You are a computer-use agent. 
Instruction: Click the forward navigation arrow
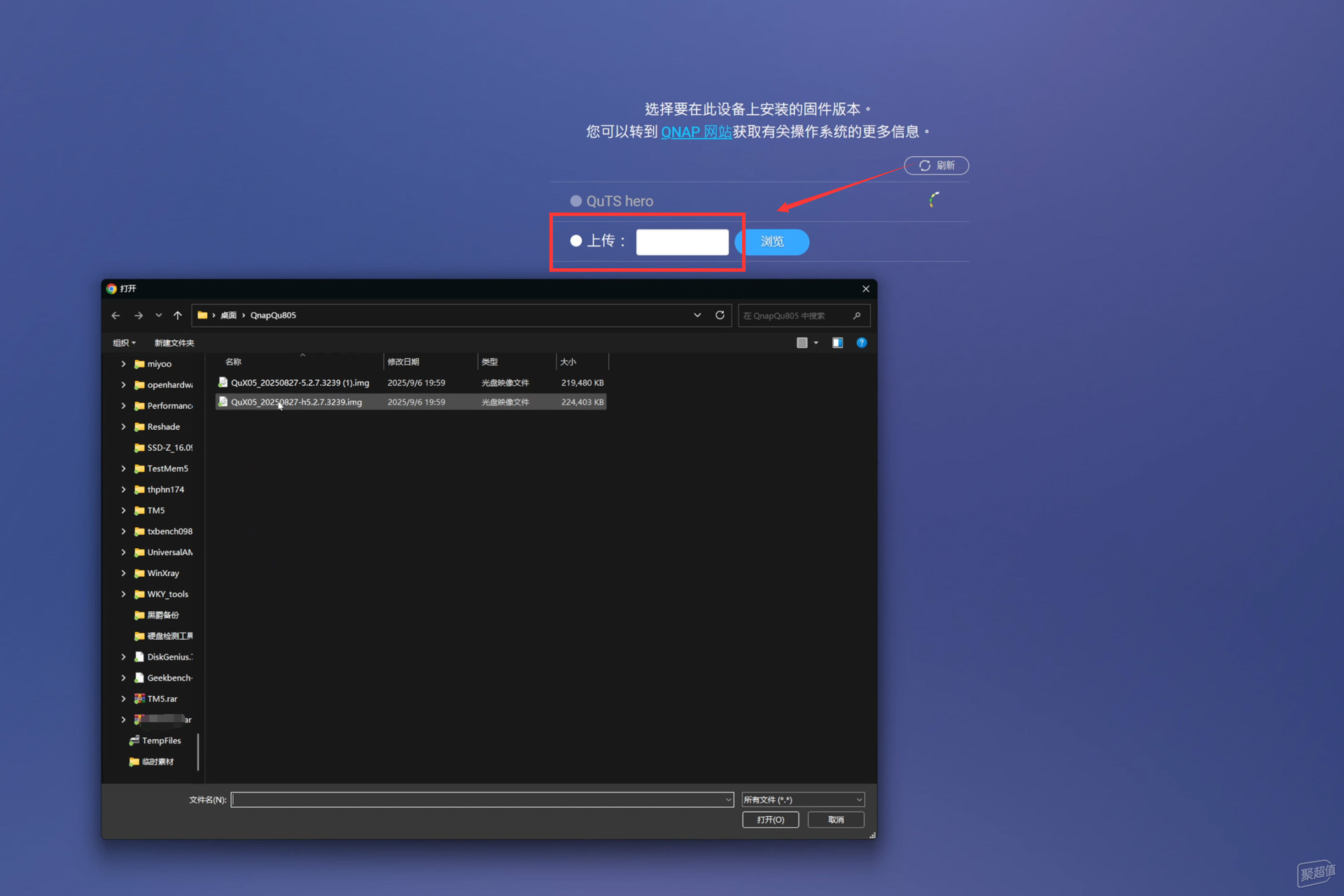[x=139, y=316]
